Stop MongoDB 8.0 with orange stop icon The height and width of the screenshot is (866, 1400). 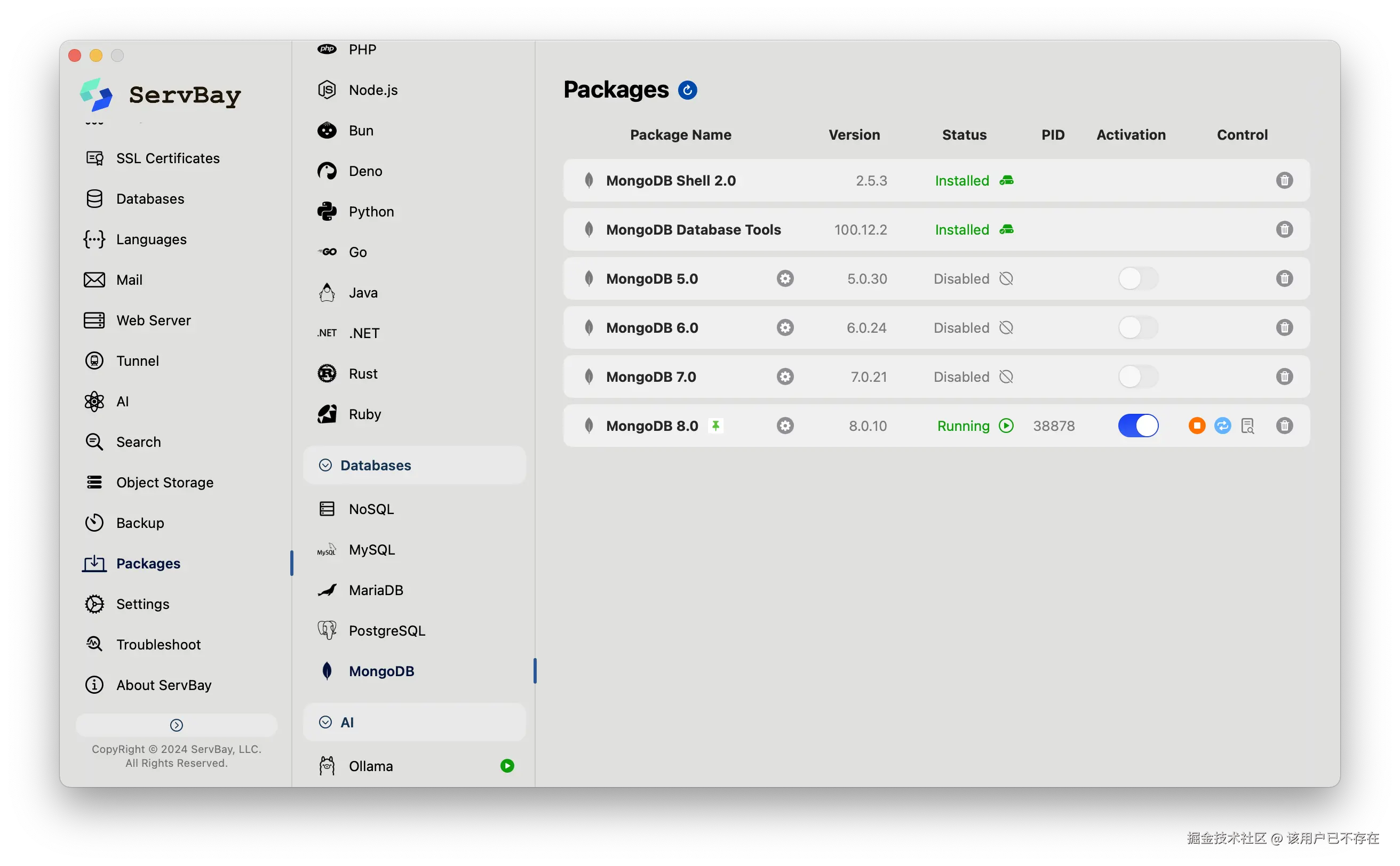pyautogui.click(x=1197, y=426)
